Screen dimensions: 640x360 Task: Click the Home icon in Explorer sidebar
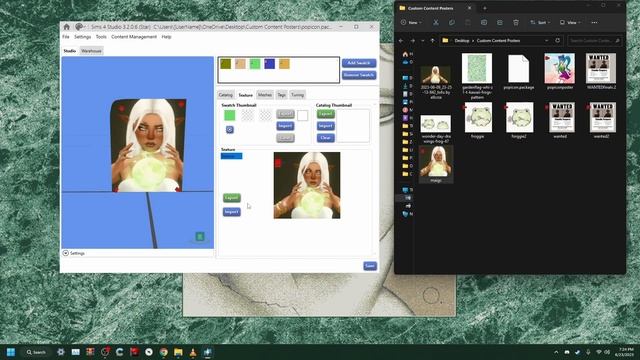click(405, 54)
